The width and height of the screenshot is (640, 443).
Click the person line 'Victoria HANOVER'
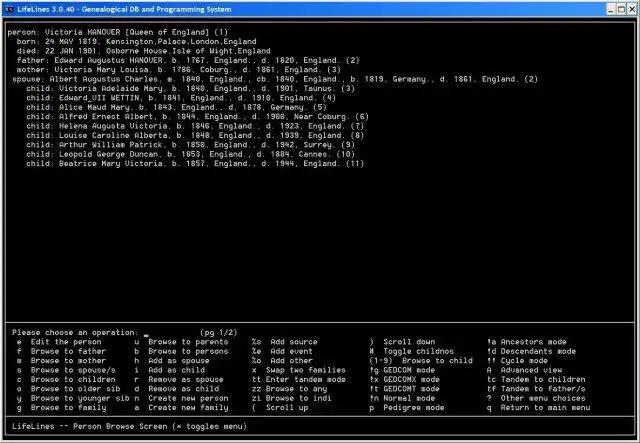click(x=118, y=32)
